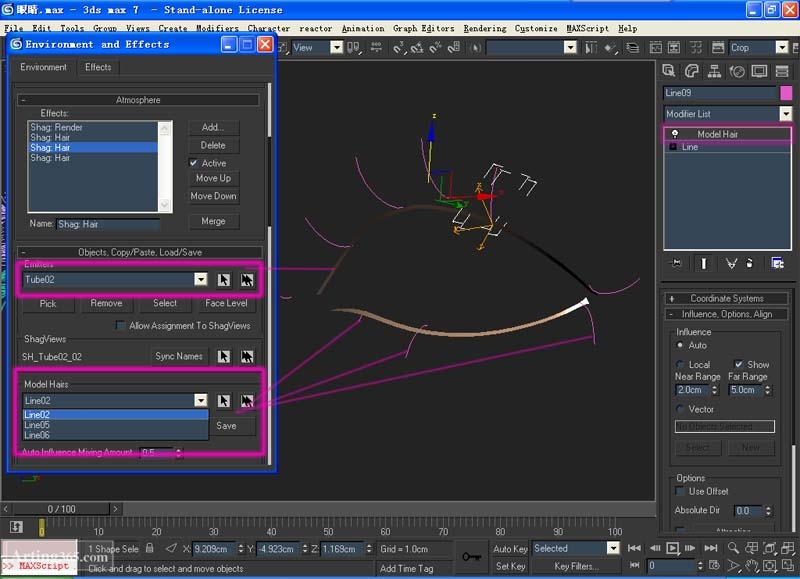Image resolution: width=800 pixels, height=579 pixels.
Task: Play the animation
Action: pos(672,548)
